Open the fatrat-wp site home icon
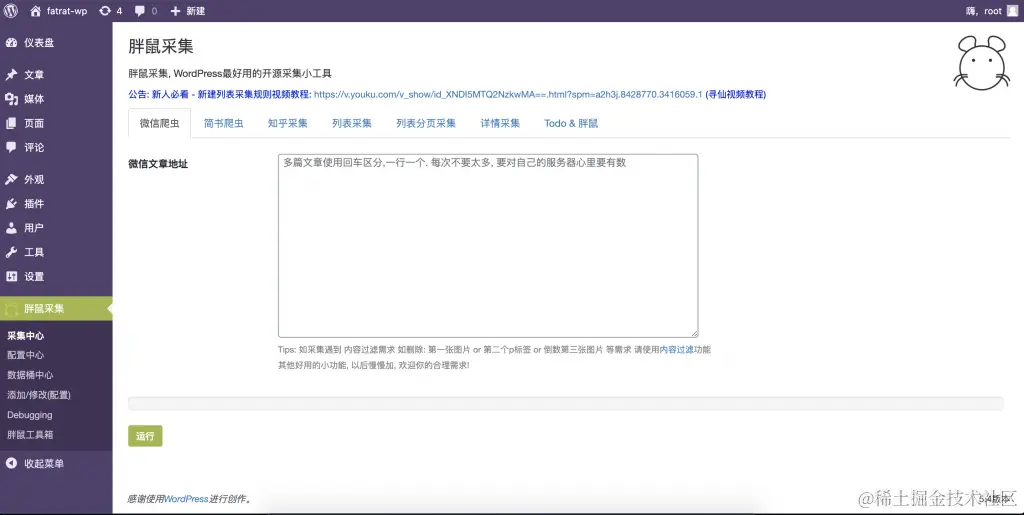This screenshot has height=515, width=1024. tap(35, 10)
